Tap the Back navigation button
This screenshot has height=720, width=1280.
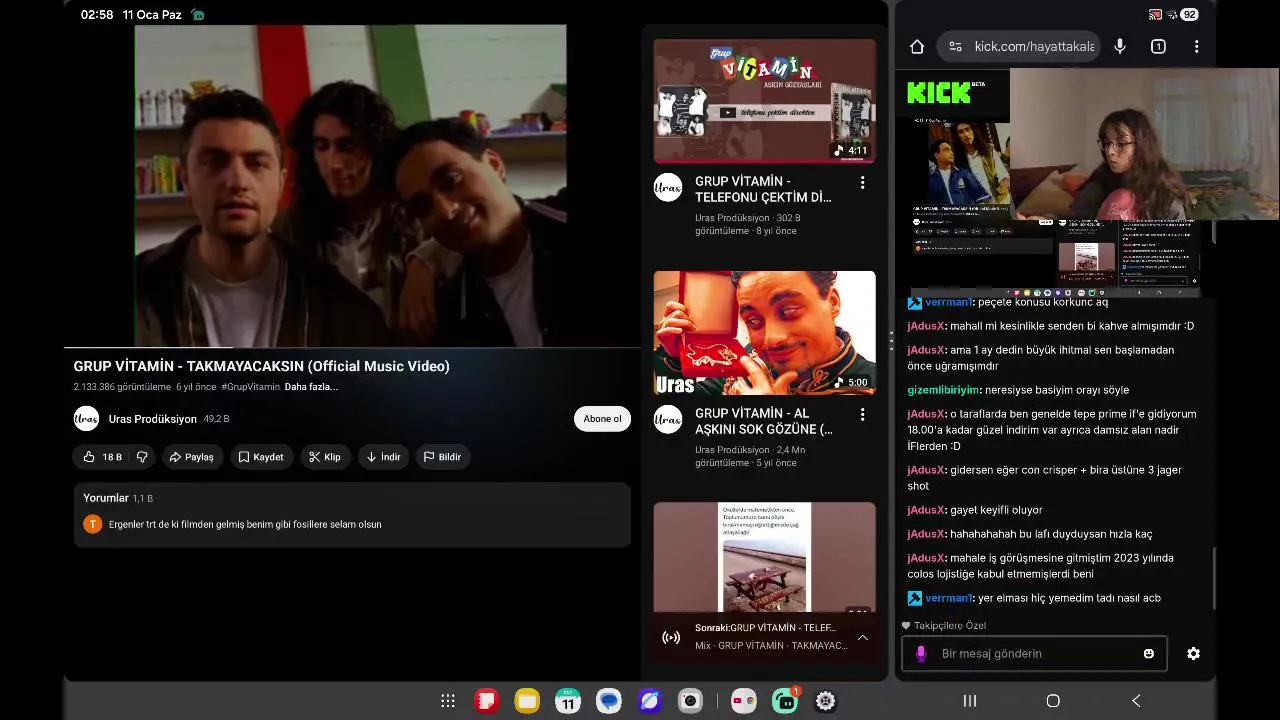pos(1136,701)
